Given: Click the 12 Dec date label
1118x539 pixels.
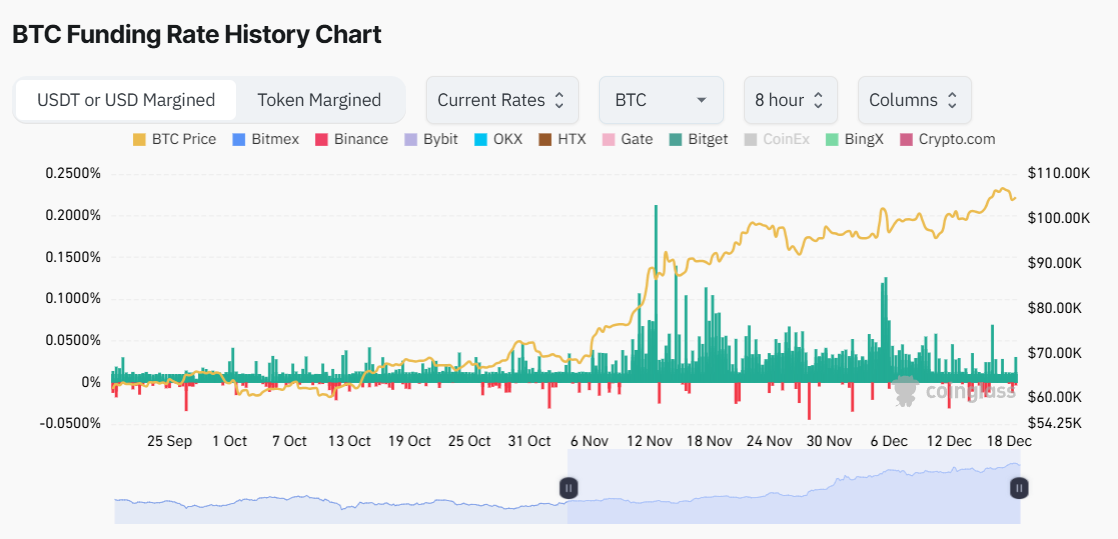Looking at the screenshot, I should (949, 441).
